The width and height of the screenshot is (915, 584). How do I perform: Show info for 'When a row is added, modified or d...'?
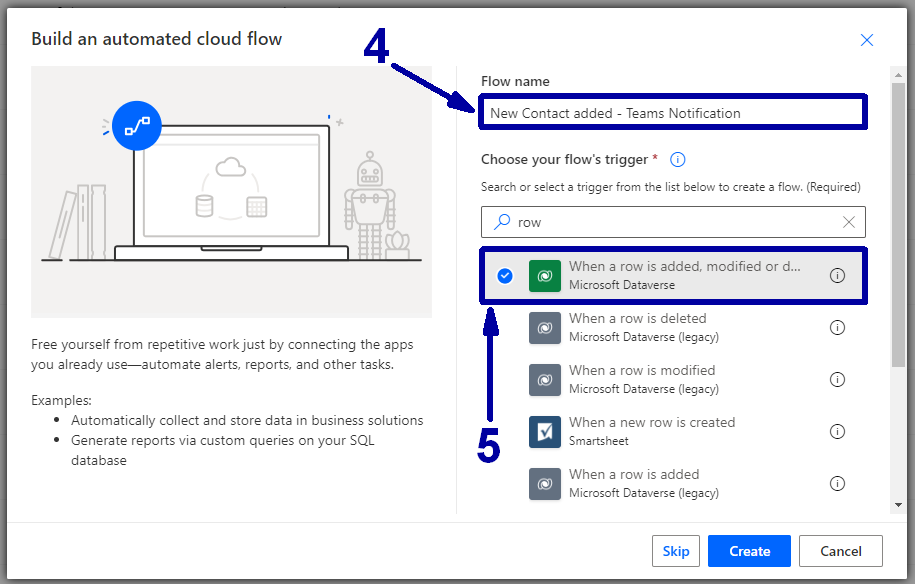coord(837,275)
